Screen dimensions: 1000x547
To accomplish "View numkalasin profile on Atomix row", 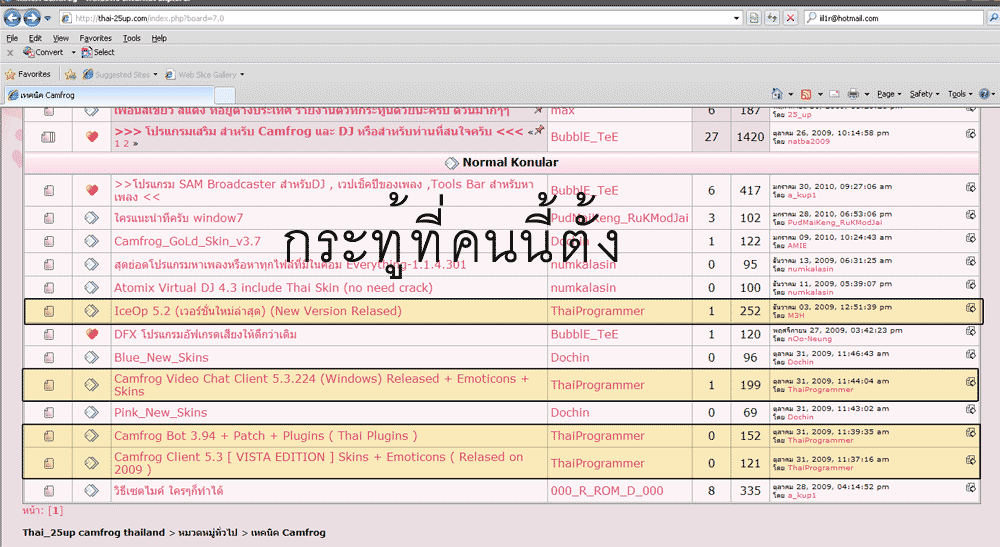I will point(584,288).
